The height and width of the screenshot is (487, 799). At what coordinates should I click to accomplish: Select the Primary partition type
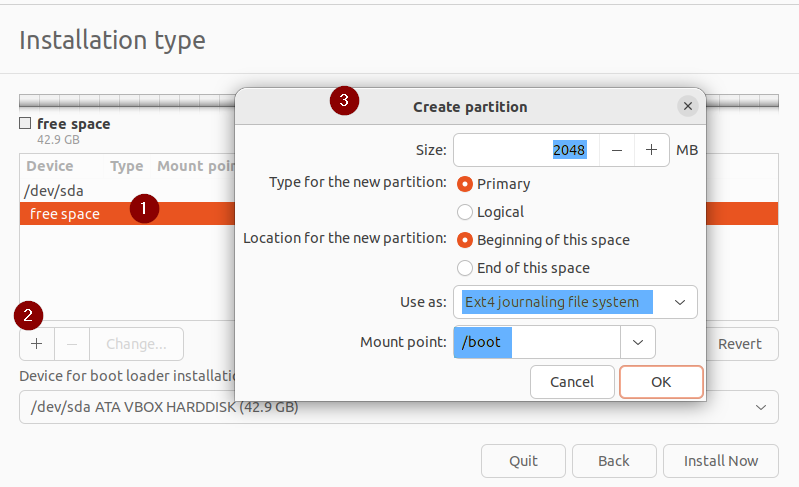pyautogui.click(x=465, y=184)
